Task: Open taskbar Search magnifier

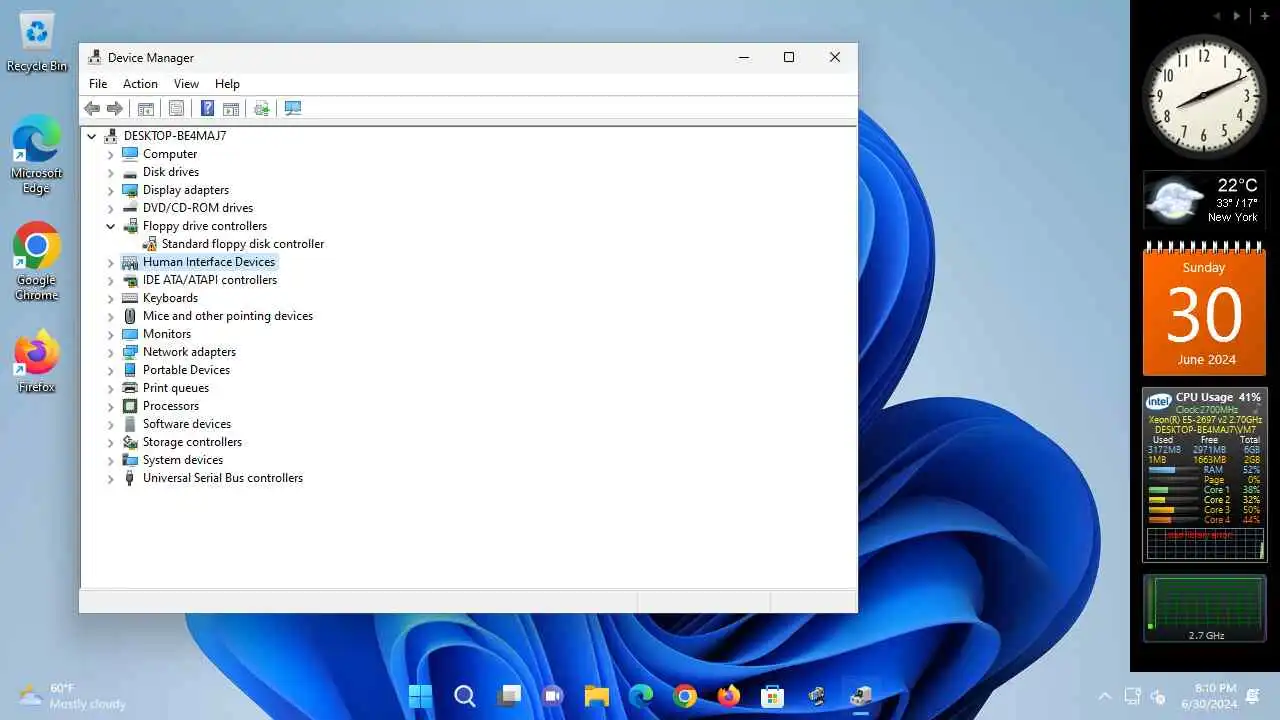Action: (465, 696)
